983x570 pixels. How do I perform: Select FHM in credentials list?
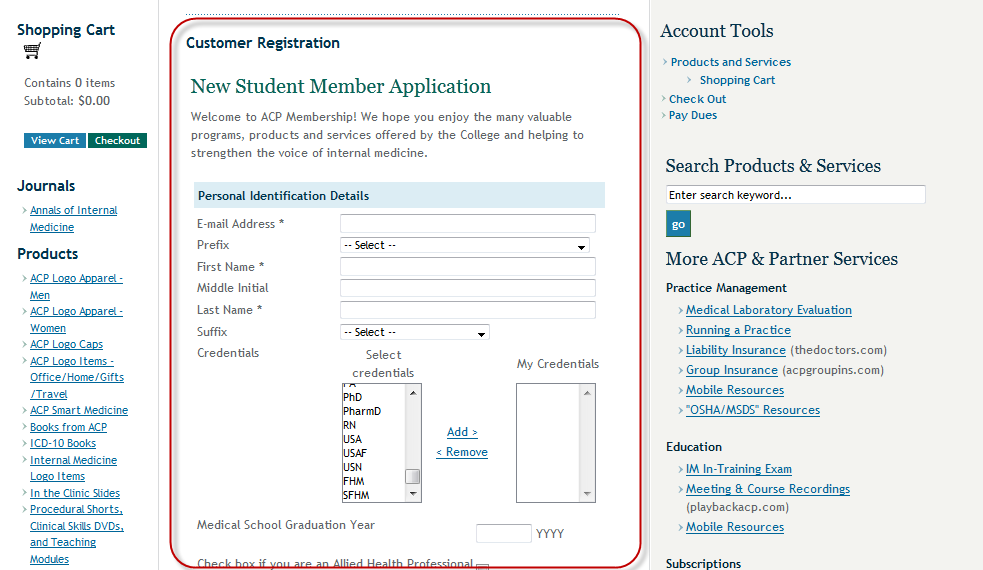point(354,481)
